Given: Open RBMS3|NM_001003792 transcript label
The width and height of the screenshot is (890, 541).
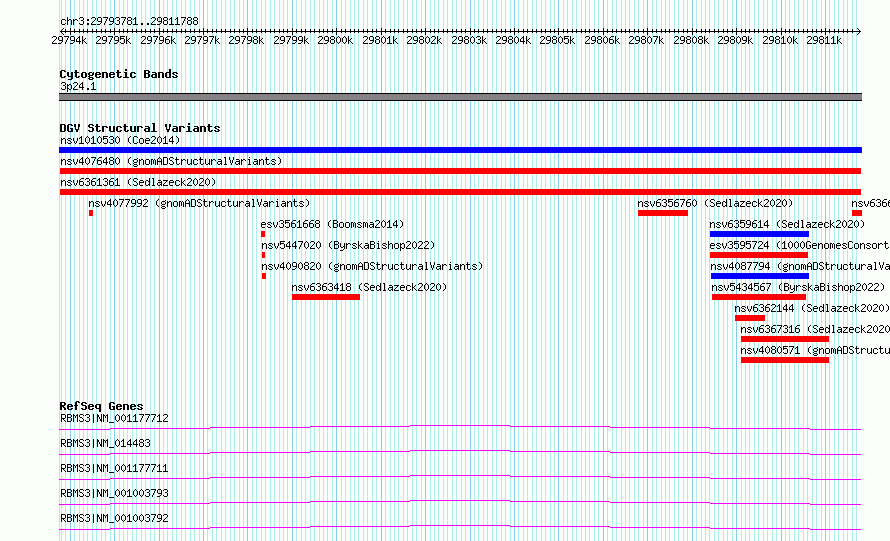Looking at the screenshot, I should tap(114, 518).
